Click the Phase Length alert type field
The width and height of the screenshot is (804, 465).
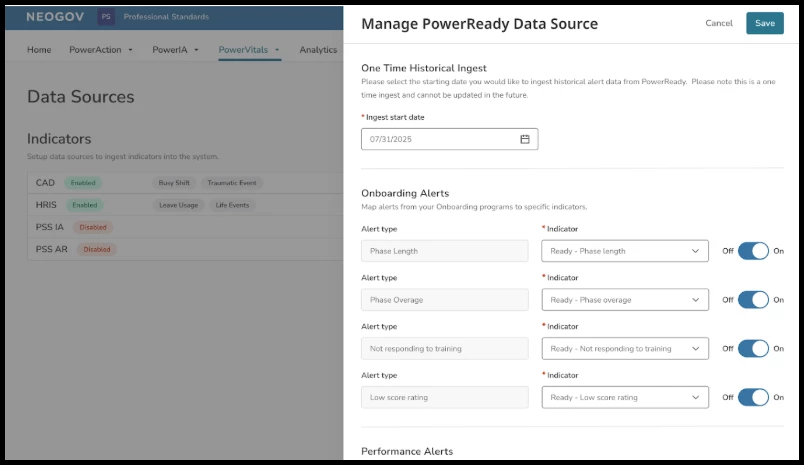[445, 251]
